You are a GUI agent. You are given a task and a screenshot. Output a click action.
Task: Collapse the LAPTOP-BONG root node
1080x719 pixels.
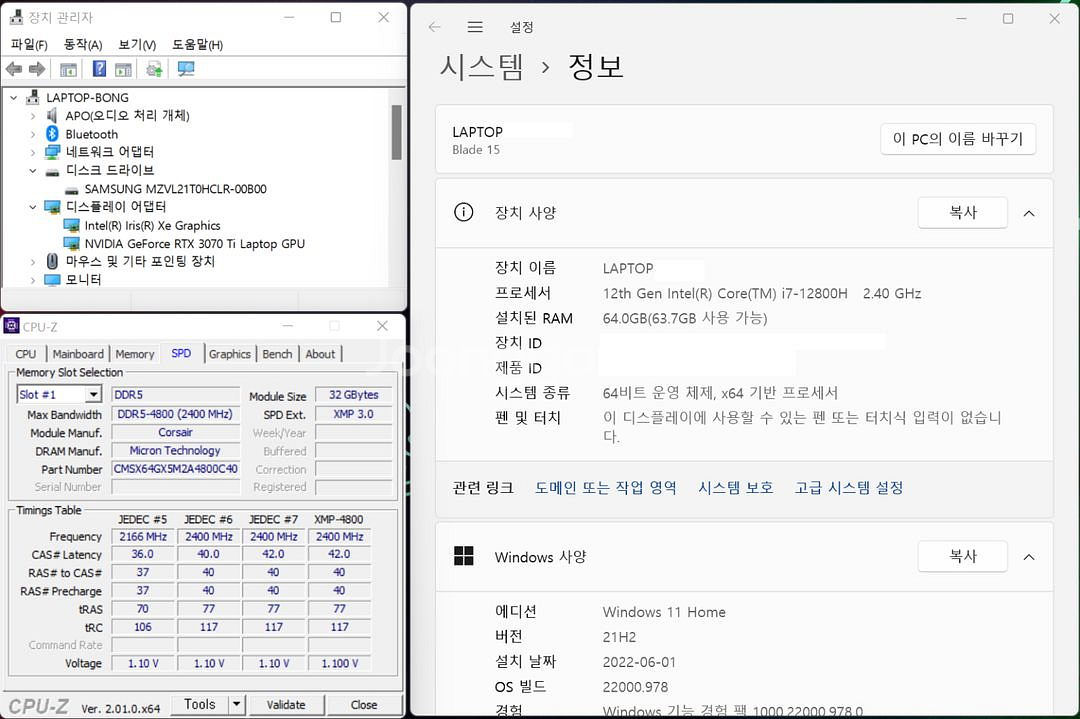tap(14, 98)
